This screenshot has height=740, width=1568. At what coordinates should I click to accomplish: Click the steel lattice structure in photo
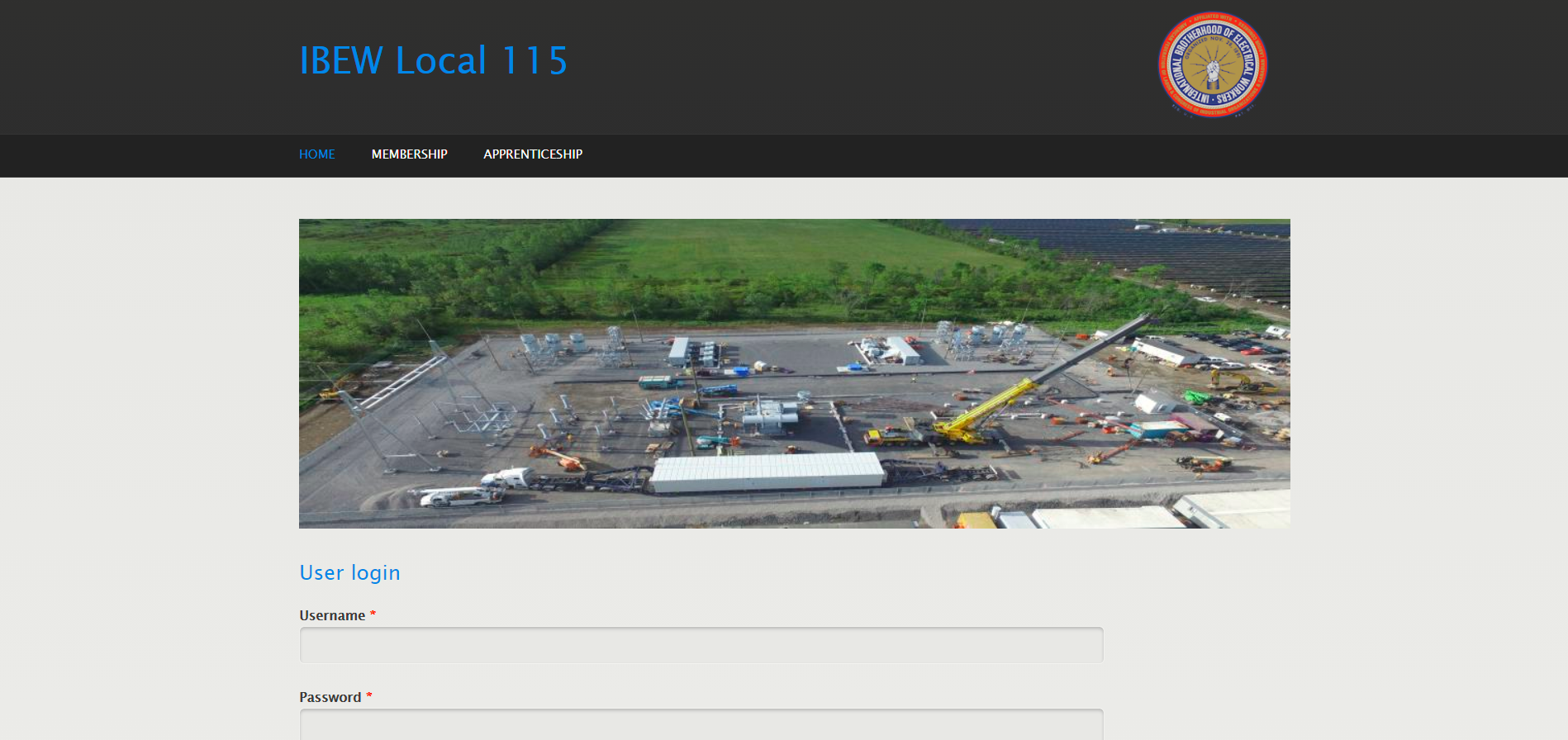tap(397, 388)
